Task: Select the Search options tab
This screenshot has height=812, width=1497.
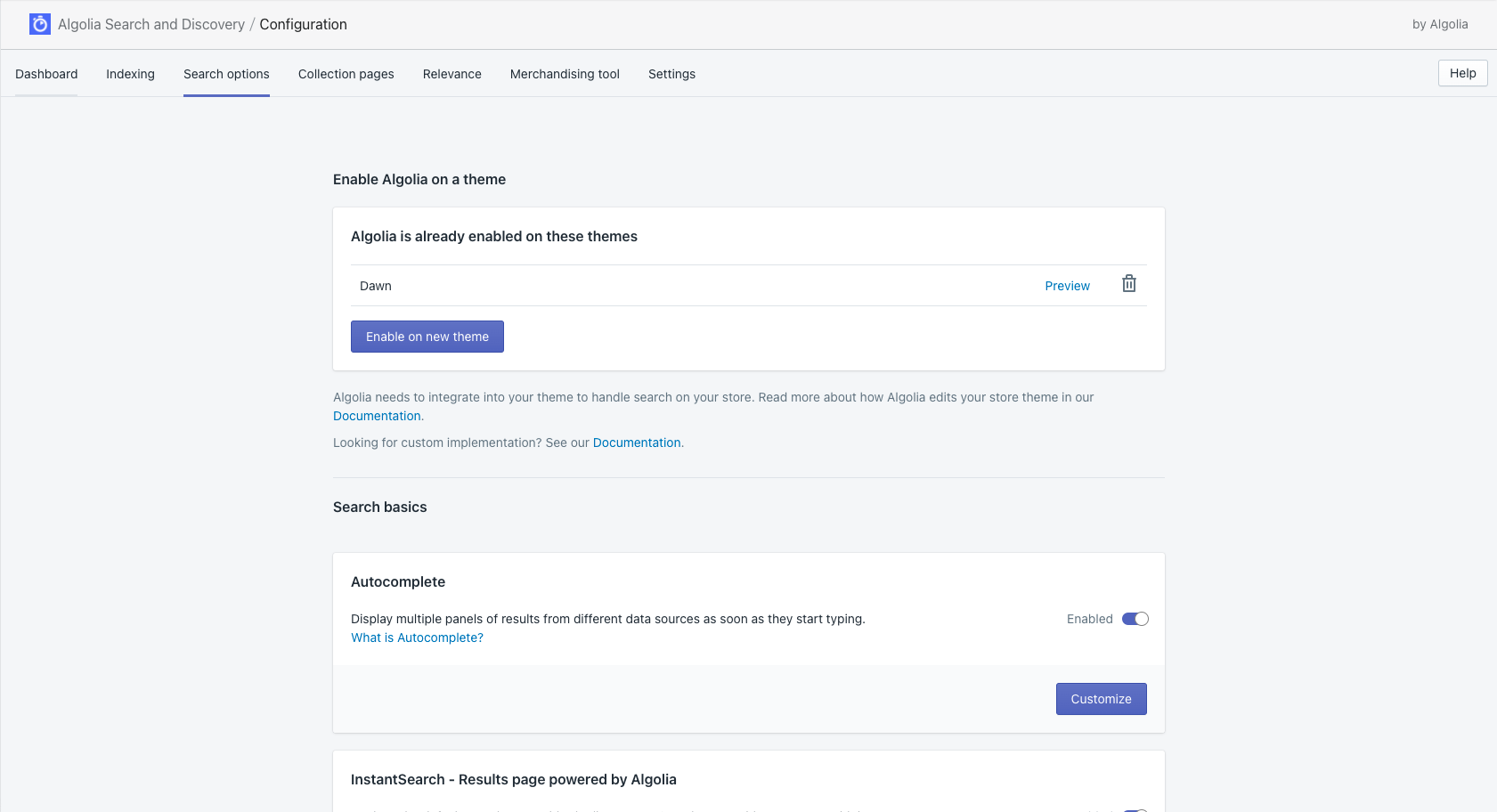Action: tap(226, 74)
